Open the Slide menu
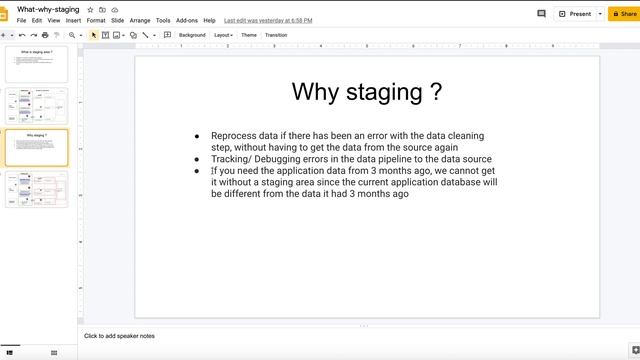 click(x=118, y=20)
